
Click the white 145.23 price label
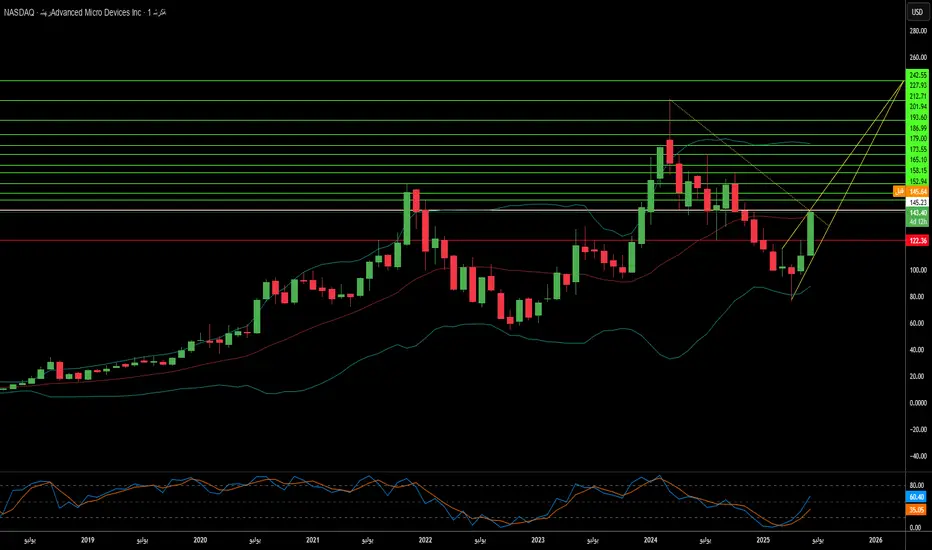tap(918, 202)
